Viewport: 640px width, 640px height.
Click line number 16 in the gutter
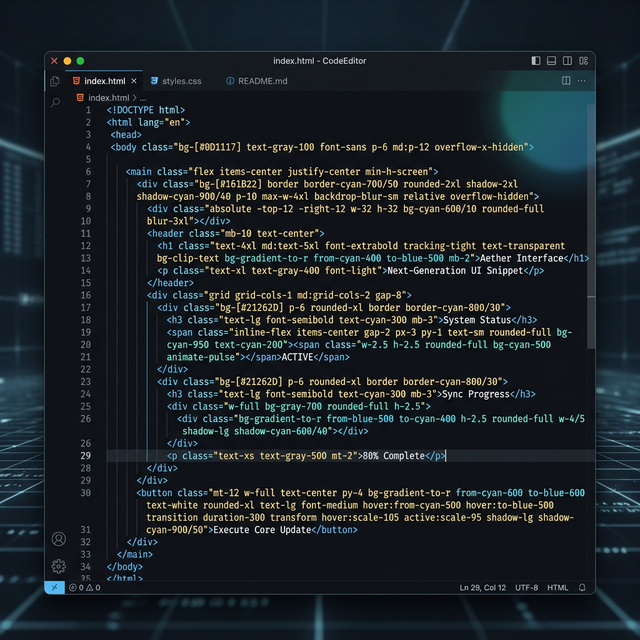[86, 295]
